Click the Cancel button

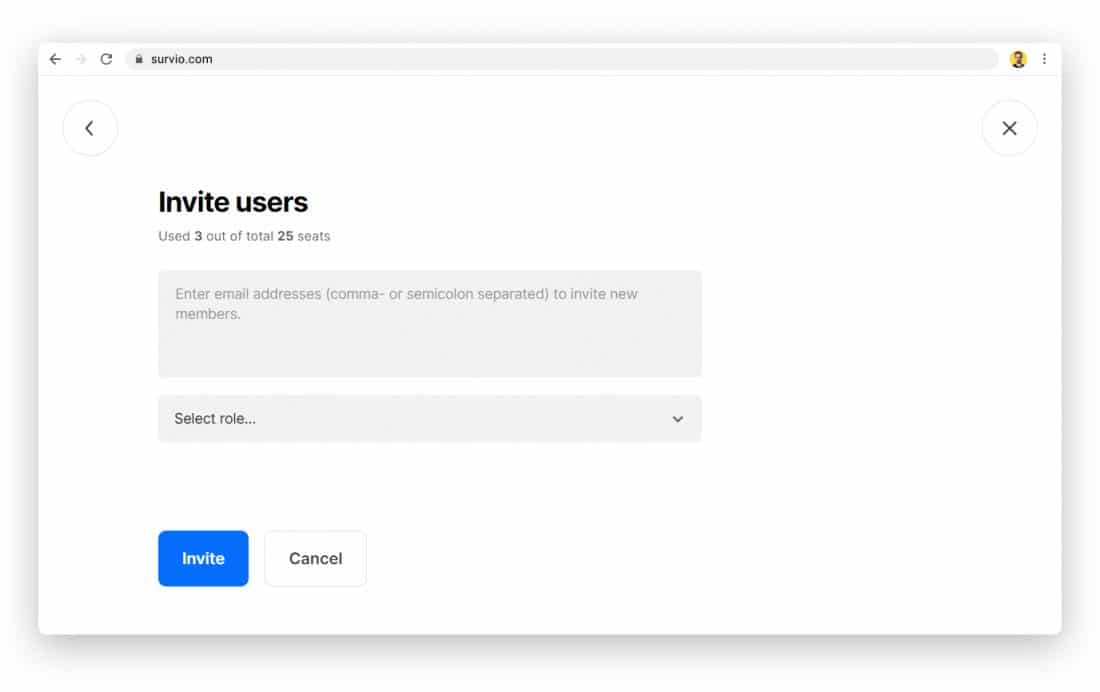click(315, 558)
